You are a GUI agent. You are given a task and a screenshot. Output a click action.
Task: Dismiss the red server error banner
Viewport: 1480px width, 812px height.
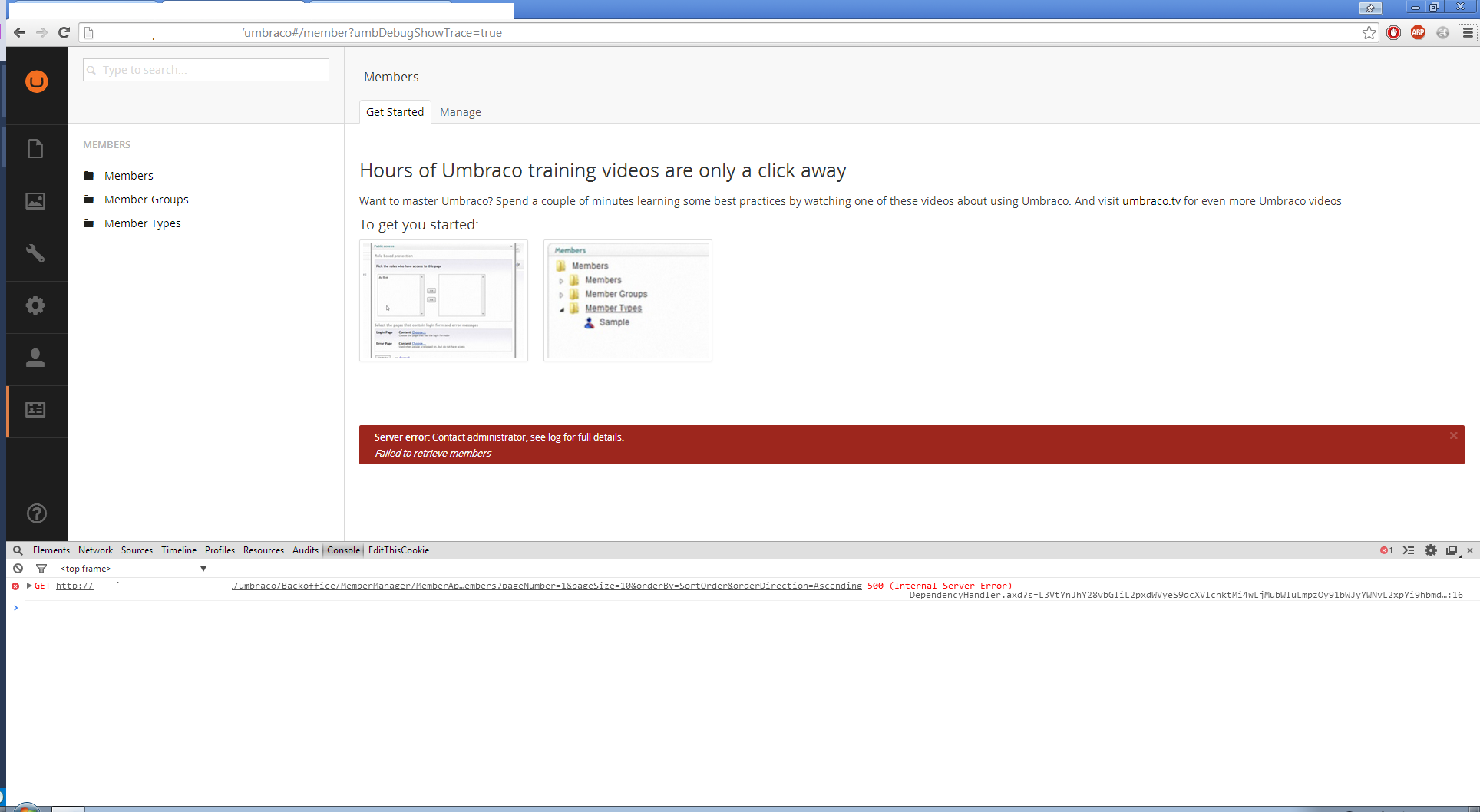tap(1453, 436)
